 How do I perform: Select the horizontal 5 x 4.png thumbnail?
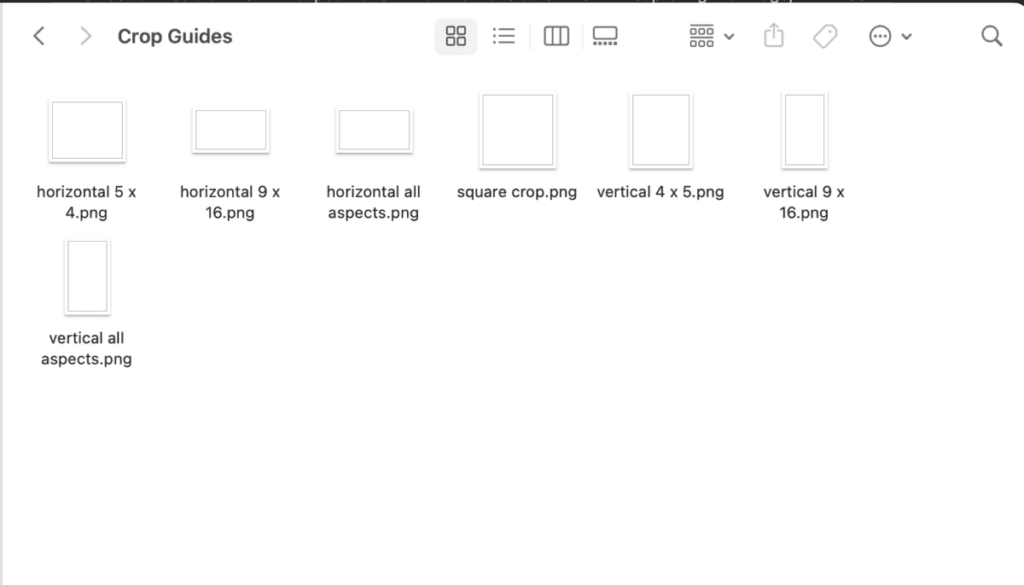pyautogui.click(x=87, y=131)
